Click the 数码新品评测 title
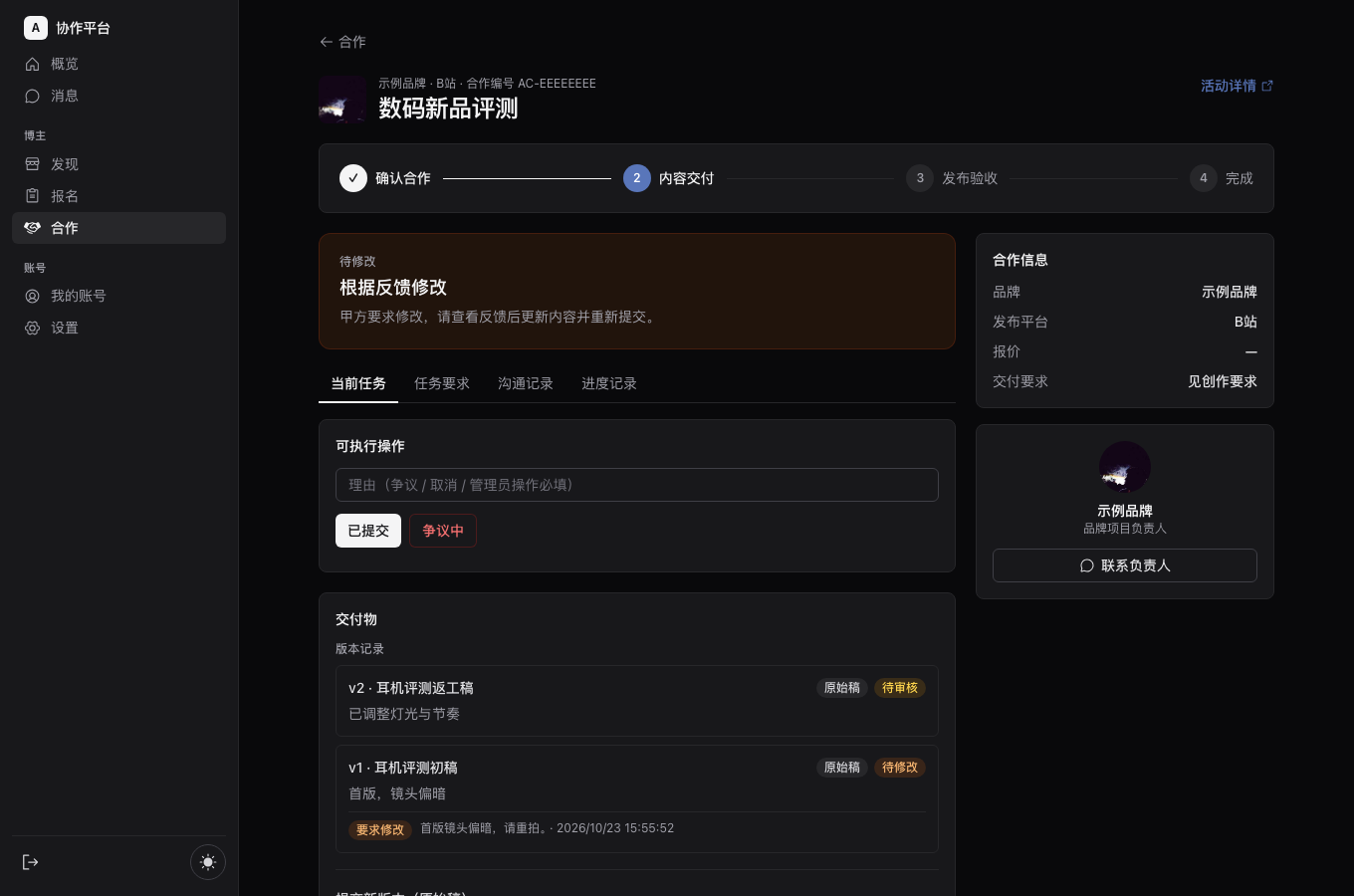This screenshot has width=1354, height=896. coord(448,108)
